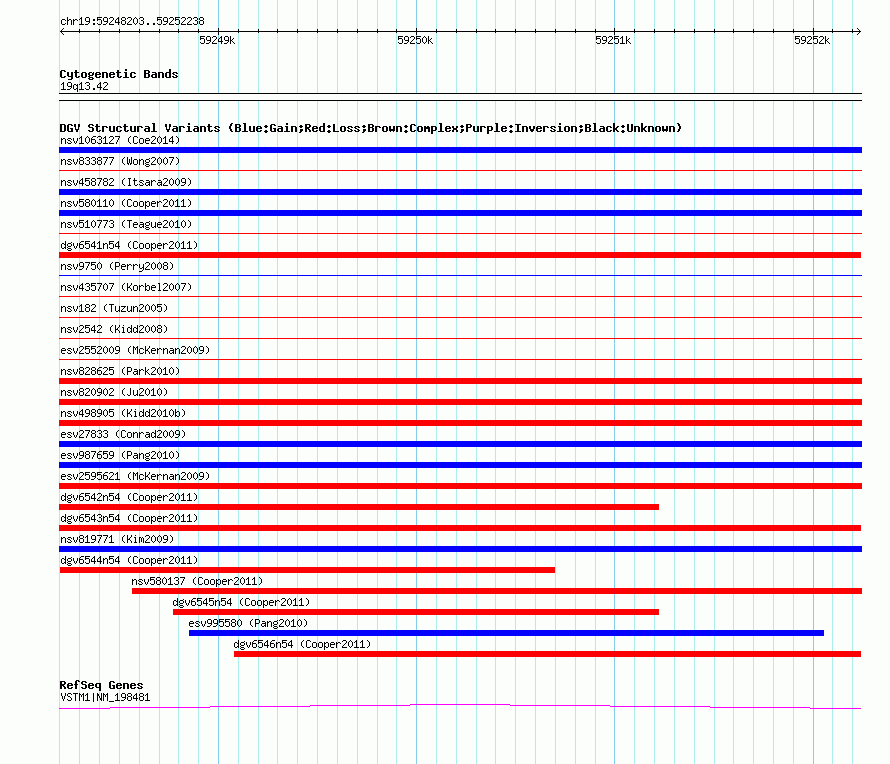Open nsv819771 (Kim2009) variant
The width and height of the screenshot is (890, 764).
(117, 539)
